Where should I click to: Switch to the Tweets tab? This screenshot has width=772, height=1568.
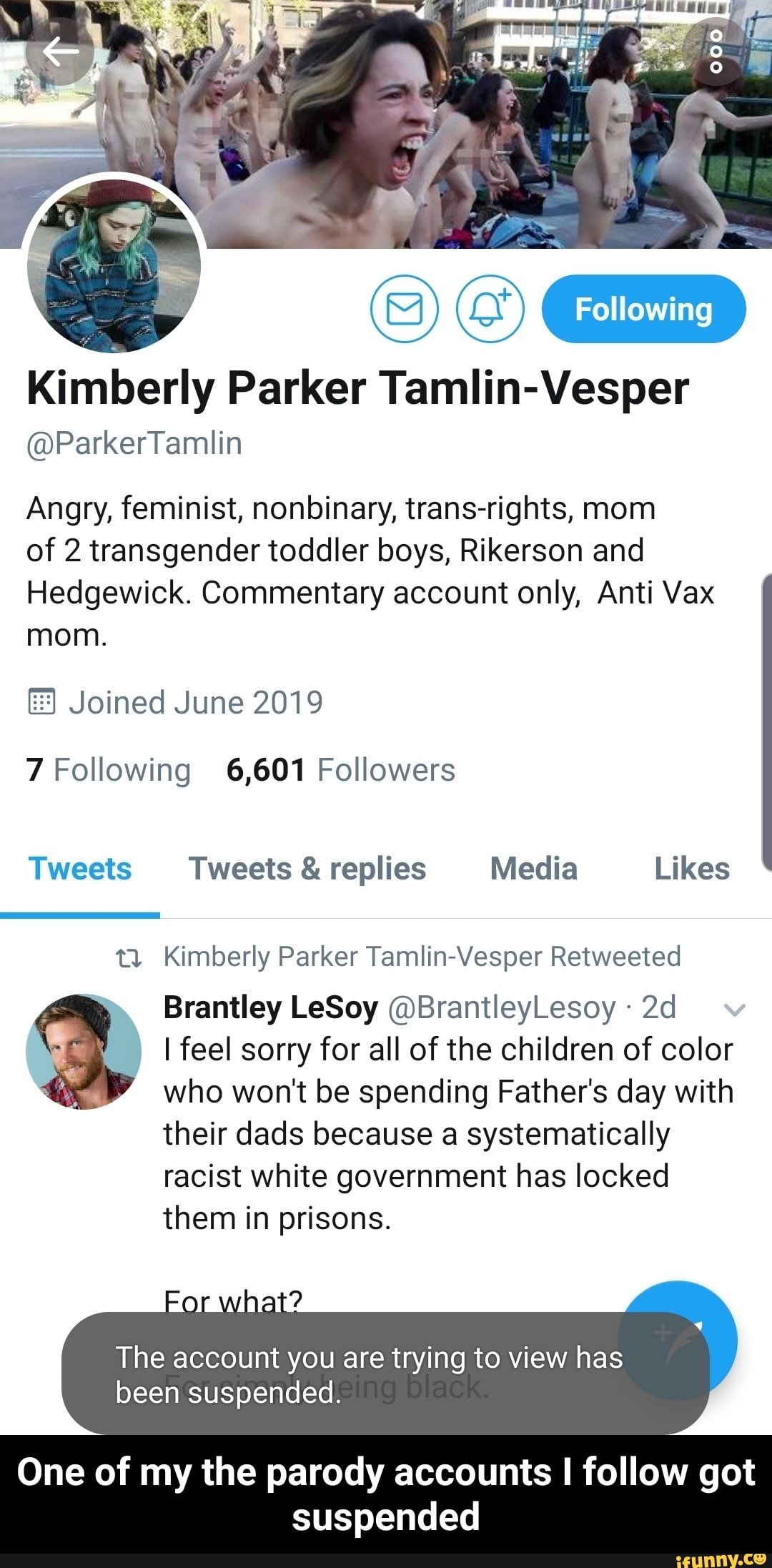click(x=80, y=869)
